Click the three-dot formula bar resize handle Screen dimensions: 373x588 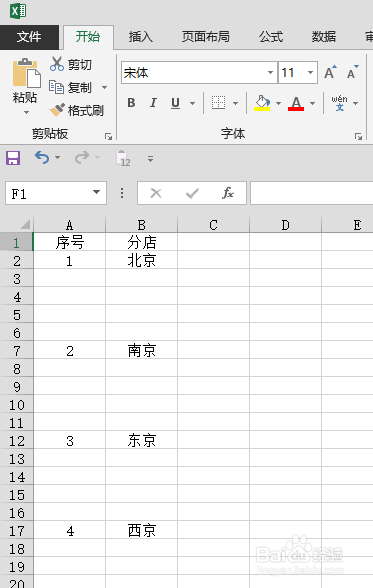pos(122,193)
